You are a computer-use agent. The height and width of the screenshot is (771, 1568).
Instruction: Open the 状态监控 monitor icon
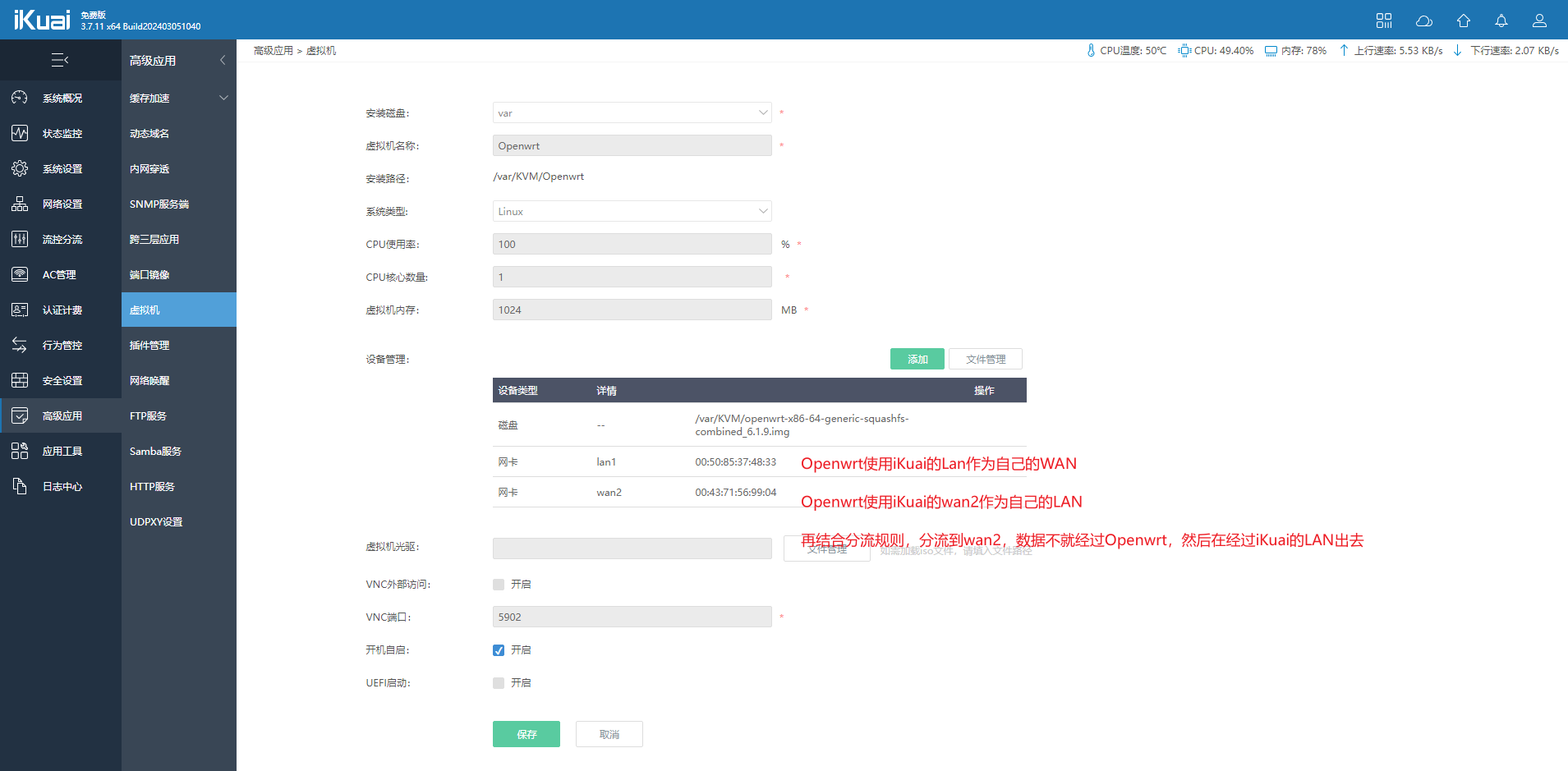[x=20, y=133]
